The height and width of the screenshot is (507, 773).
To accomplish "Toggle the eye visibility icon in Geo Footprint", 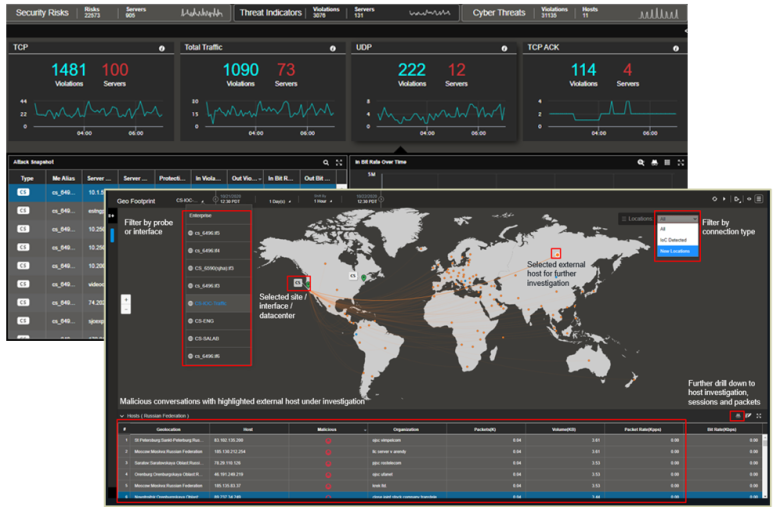I will point(749,199).
